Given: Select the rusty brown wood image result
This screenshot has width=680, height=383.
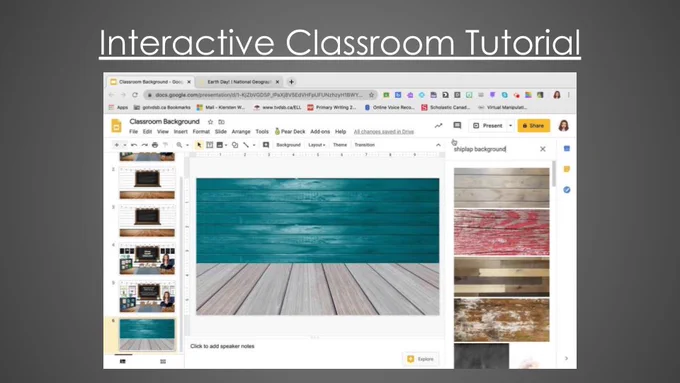Looking at the screenshot, I should click(x=501, y=320).
